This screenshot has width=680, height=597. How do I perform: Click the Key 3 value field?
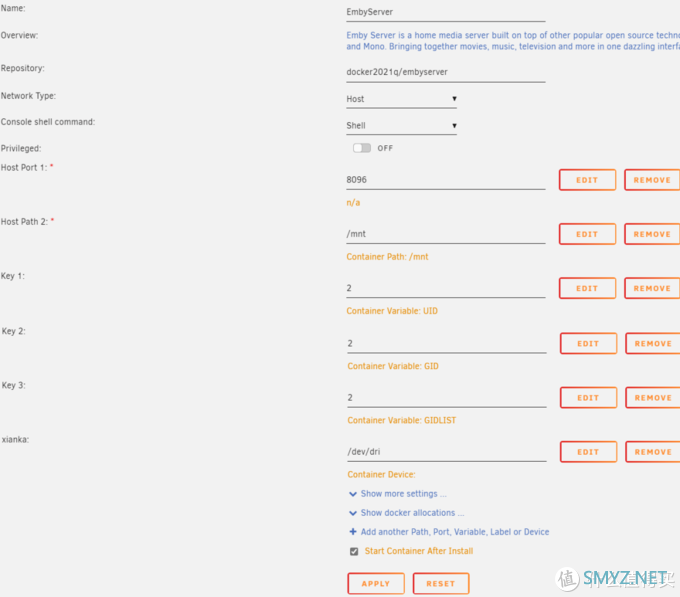[x=446, y=398]
